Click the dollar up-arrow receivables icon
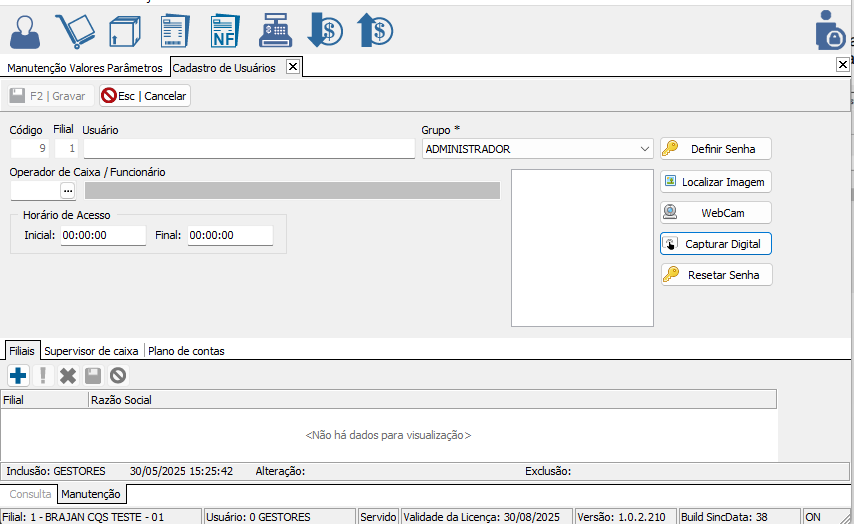Viewport: 854px width, 524px height. point(375,31)
